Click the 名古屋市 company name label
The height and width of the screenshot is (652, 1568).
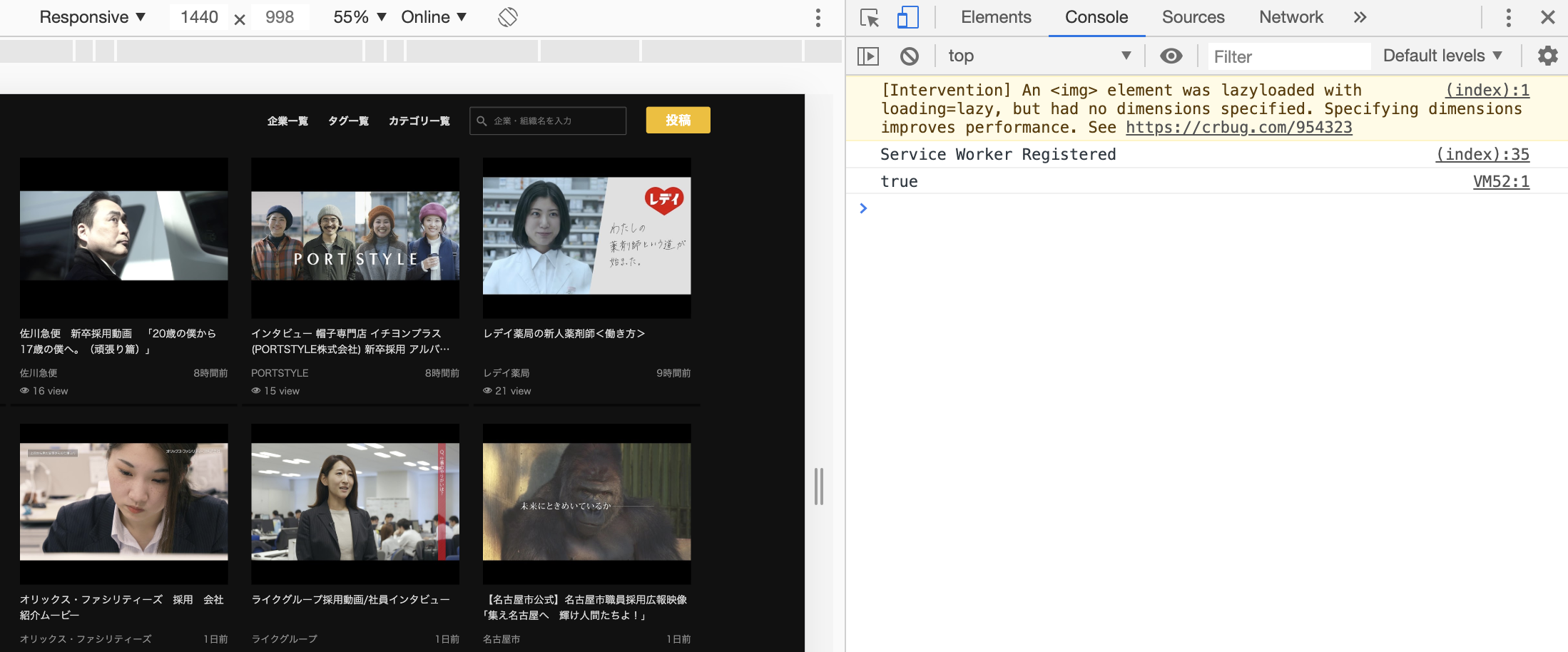tap(501, 639)
